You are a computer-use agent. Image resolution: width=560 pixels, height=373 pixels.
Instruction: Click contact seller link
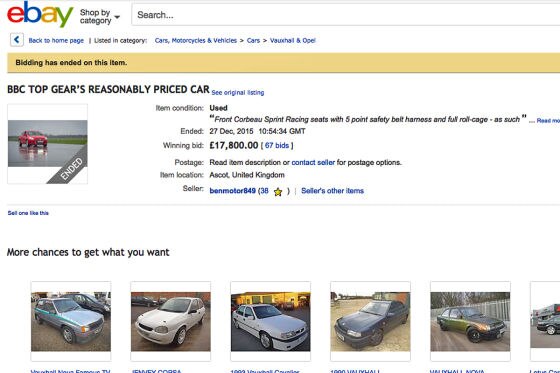click(313, 163)
